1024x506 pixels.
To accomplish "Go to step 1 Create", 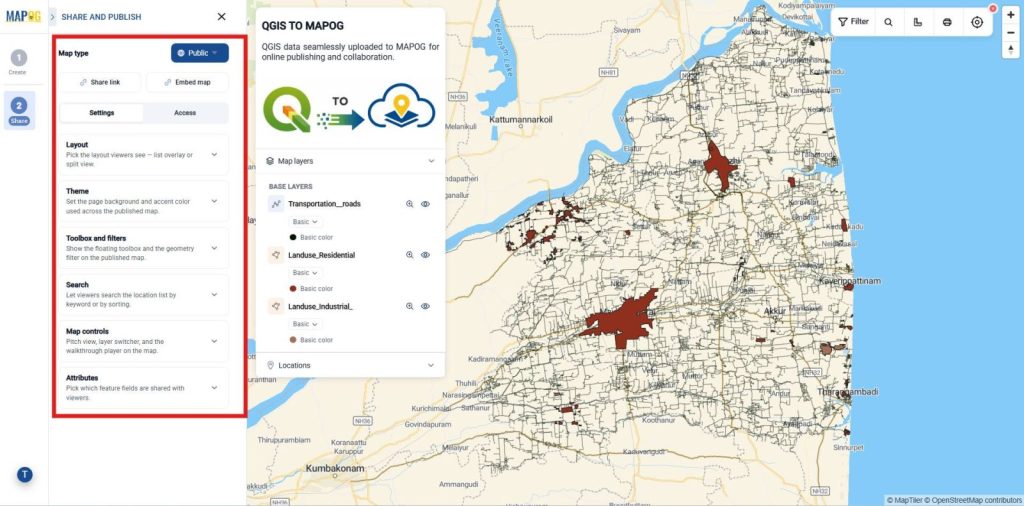I will (18, 62).
